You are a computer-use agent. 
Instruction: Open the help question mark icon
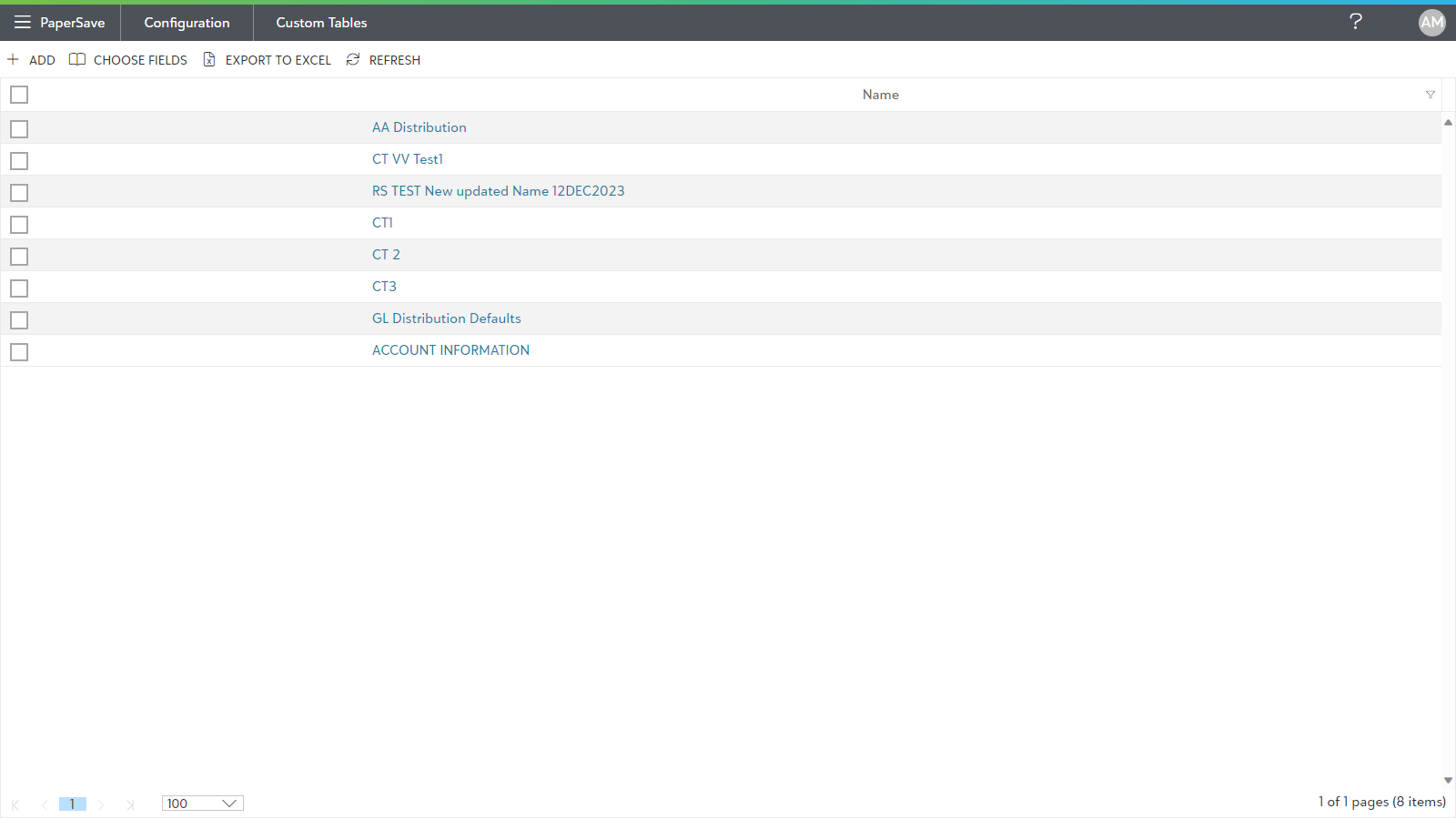click(1355, 22)
